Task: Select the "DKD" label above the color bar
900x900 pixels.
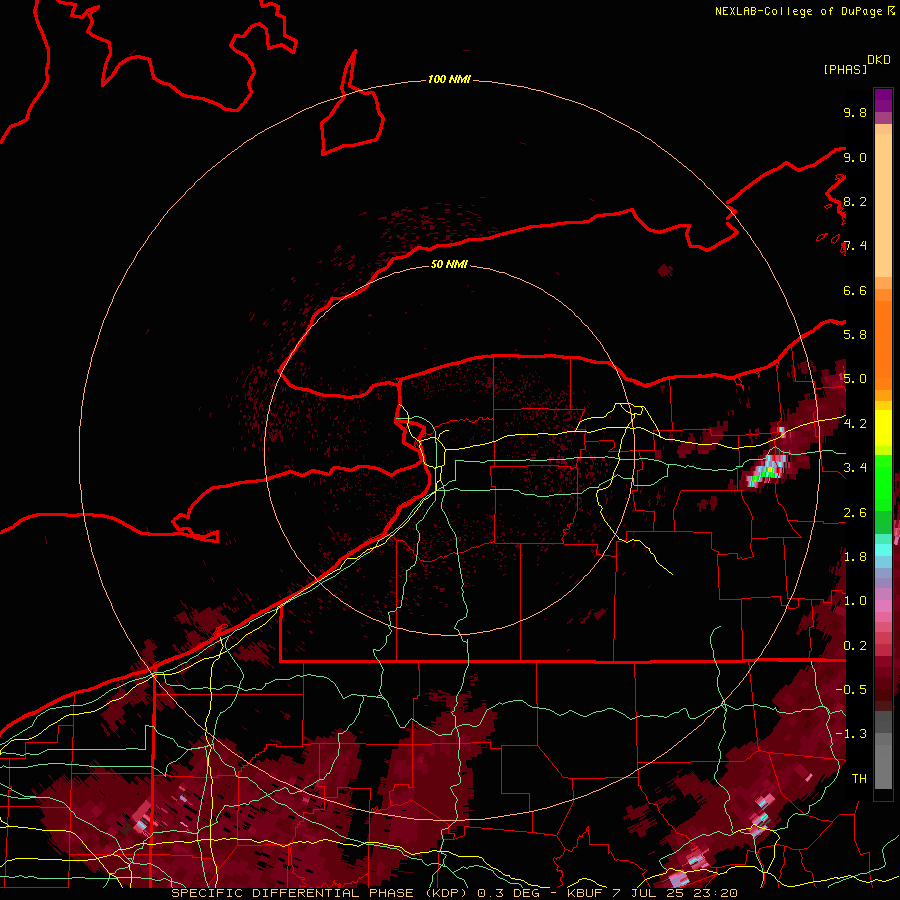Action: click(879, 60)
